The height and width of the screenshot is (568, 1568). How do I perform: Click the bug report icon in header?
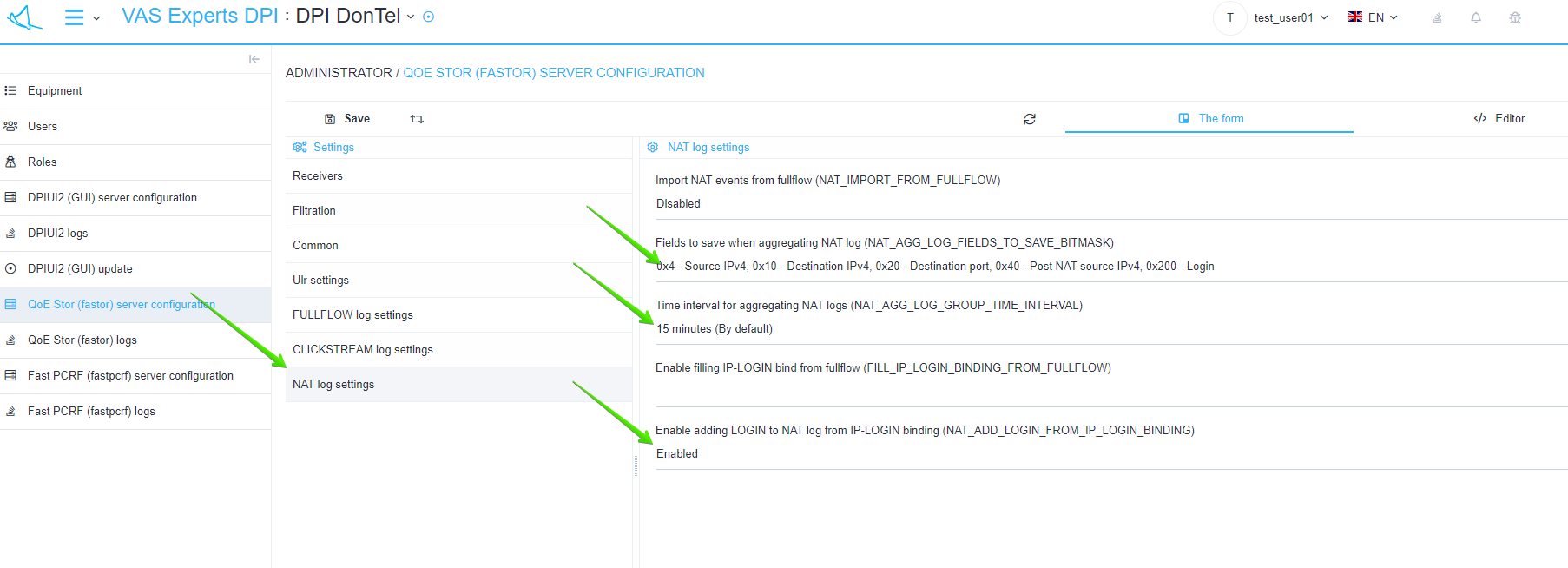click(x=1515, y=17)
